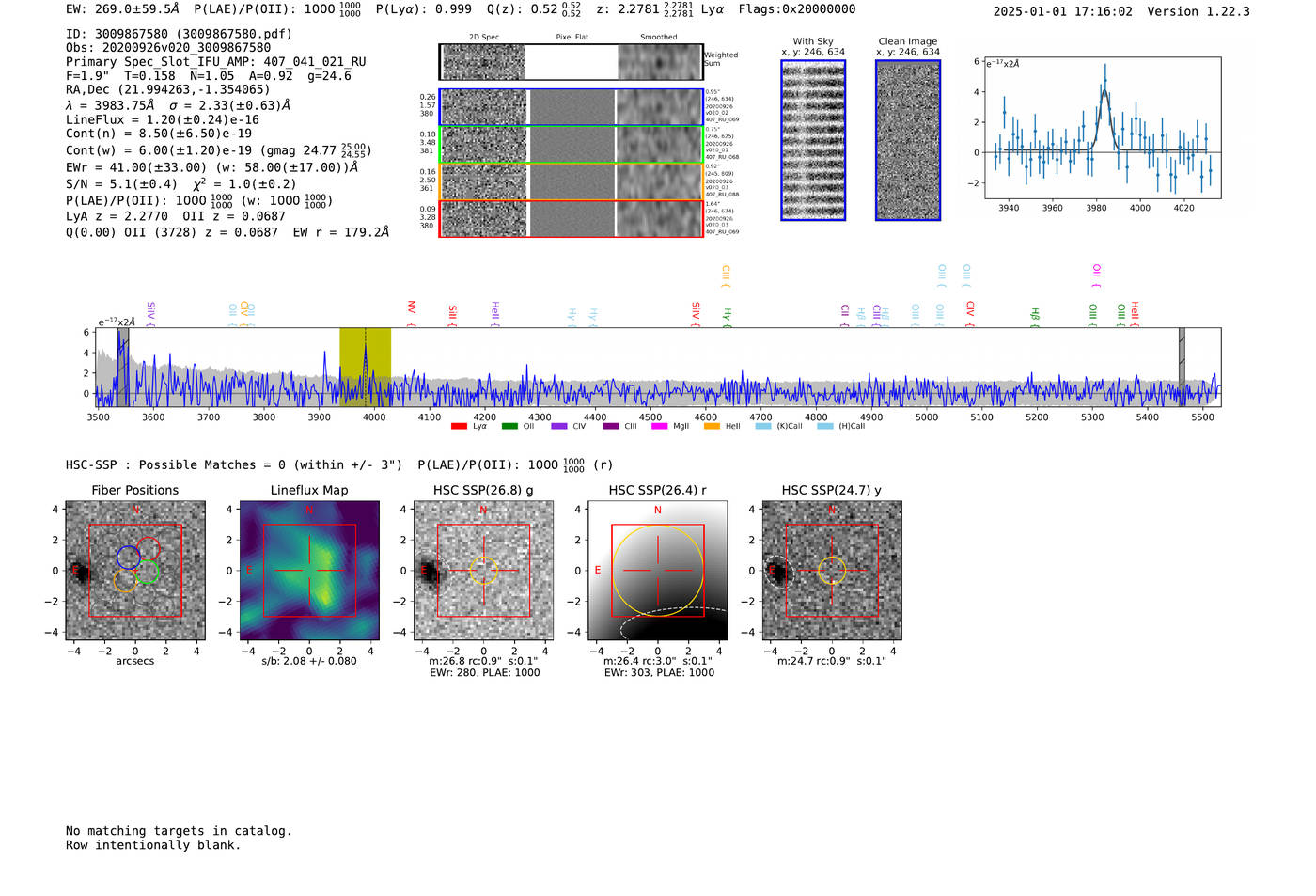Click the 'ID: 3009867580 (3009867580.pdf)' line
Screen dimensions: 1316x896
point(179,34)
